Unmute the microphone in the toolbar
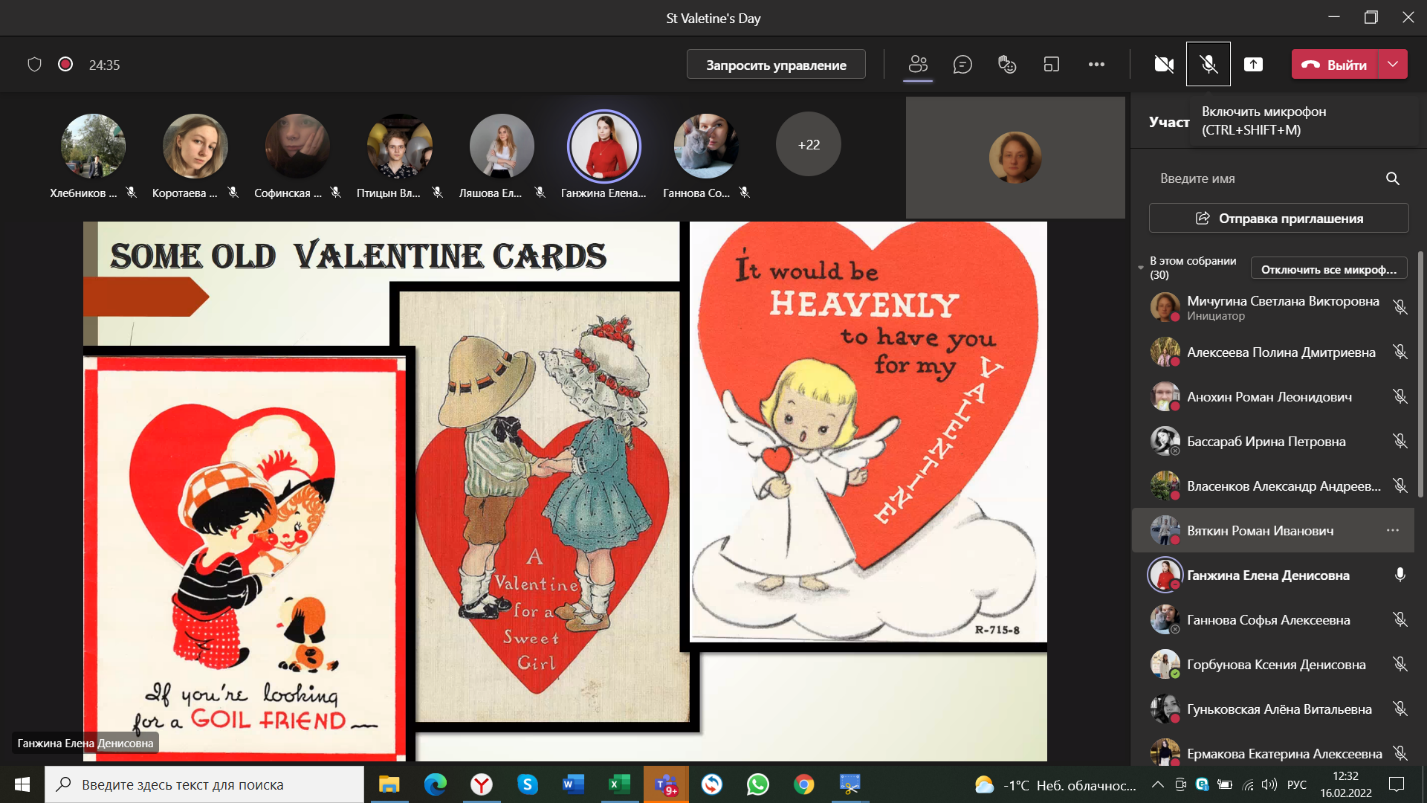1427x803 pixels. click(x=1208, y=65)
